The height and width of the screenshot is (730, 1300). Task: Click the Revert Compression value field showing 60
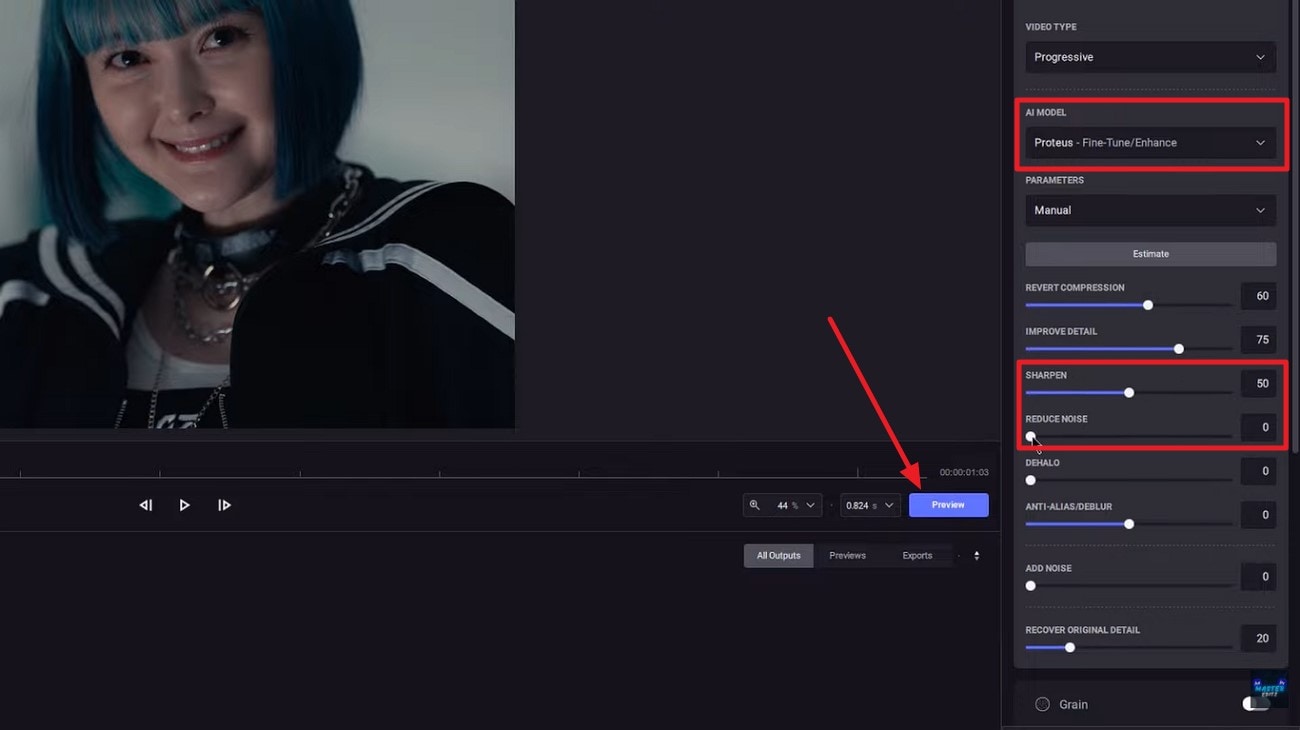(x=1258, y=296)
